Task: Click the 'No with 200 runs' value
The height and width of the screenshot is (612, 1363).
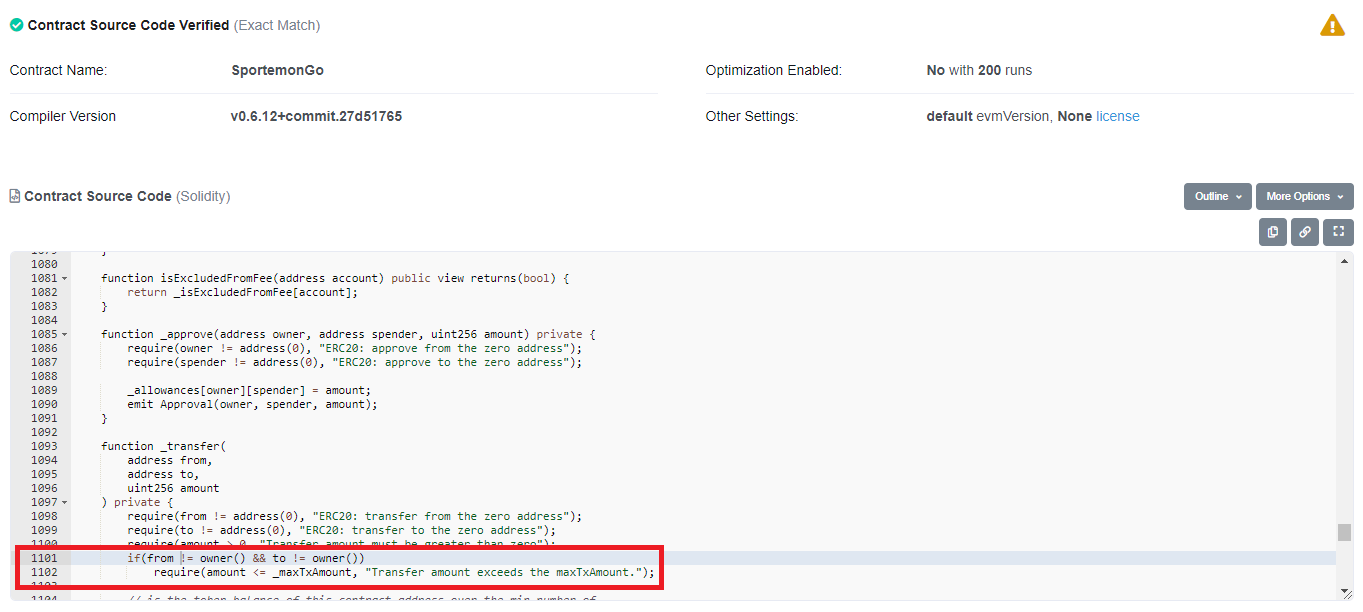Action: click(979, 70)
